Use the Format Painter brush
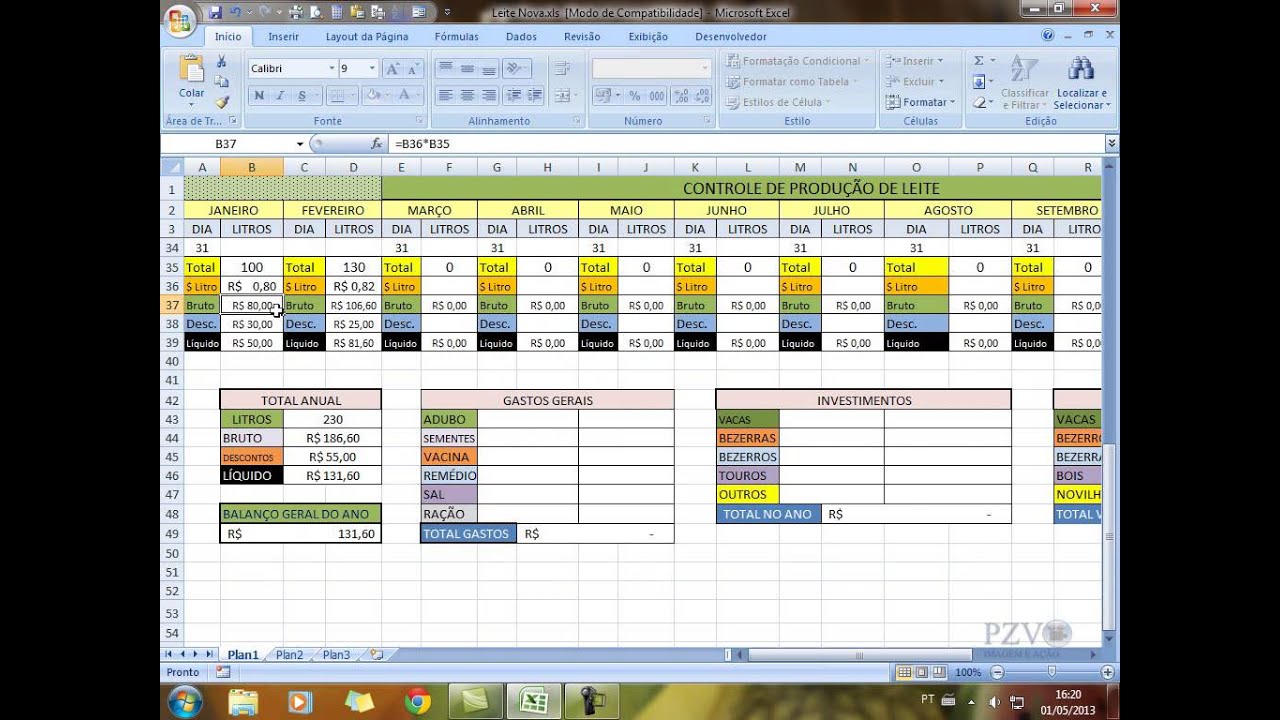This screenshot has width=1280, height=720. point(222,101)
